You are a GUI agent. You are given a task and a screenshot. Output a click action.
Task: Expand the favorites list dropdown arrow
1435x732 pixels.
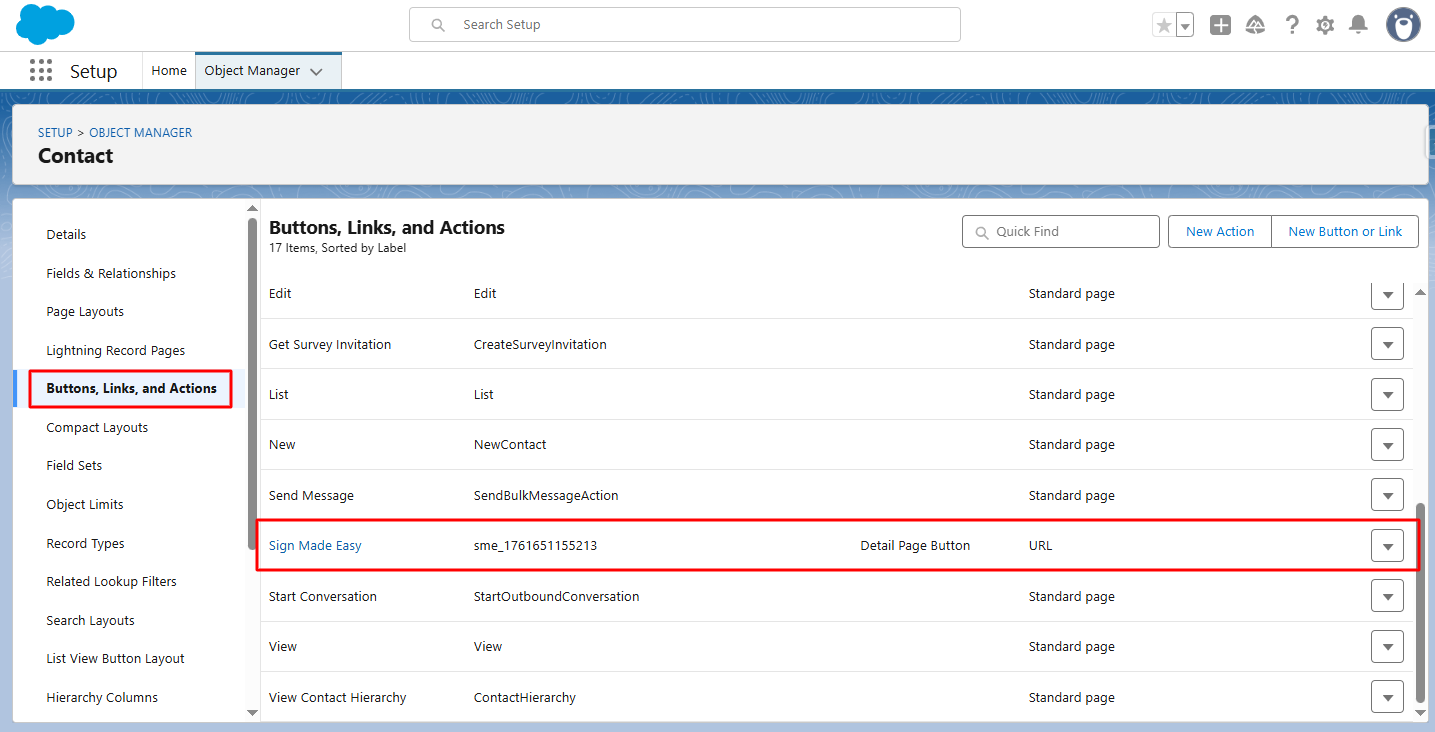(x=1185, y=26)
